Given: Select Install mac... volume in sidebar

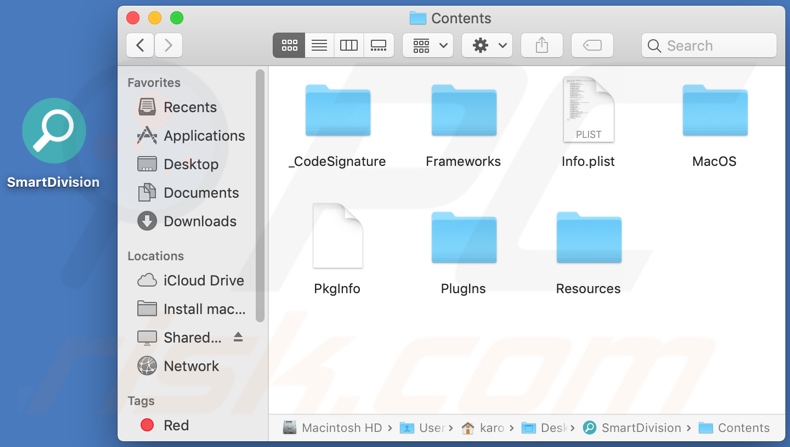Looking at the screenshot, I should tap(191, 309).
